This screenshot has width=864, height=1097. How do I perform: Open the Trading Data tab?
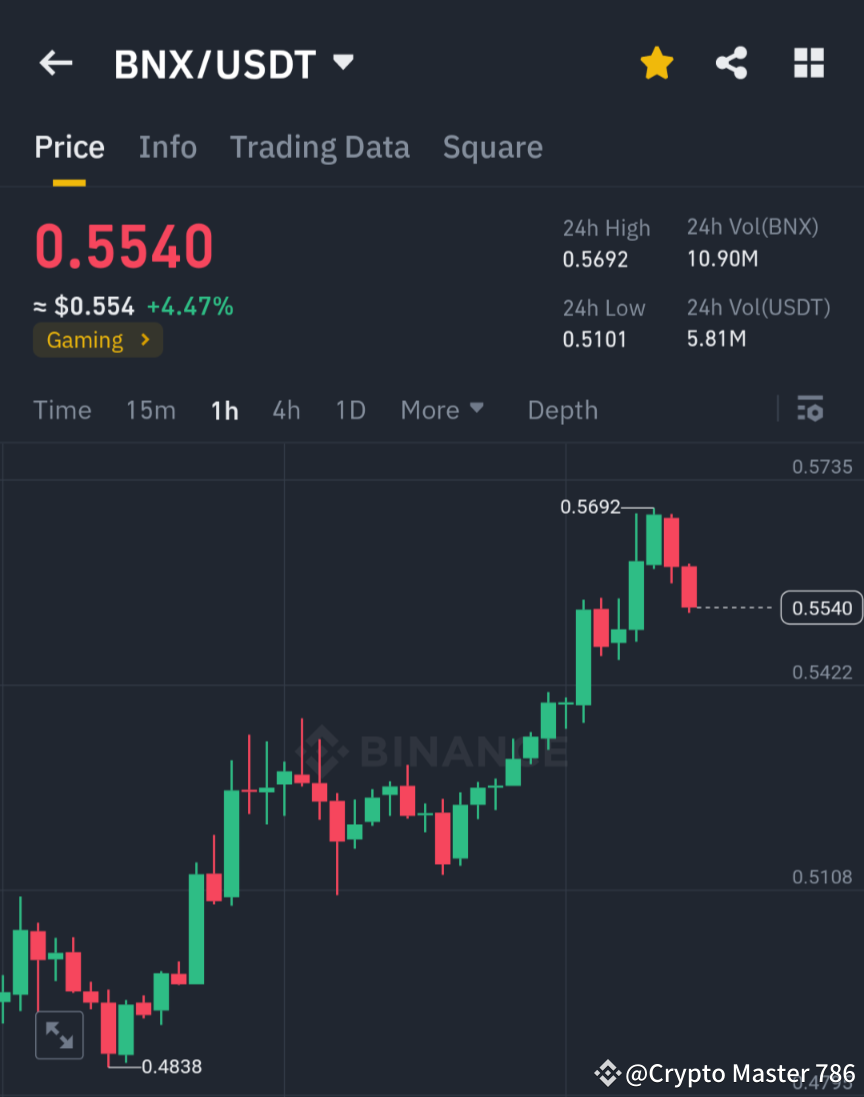pos(320,147)
